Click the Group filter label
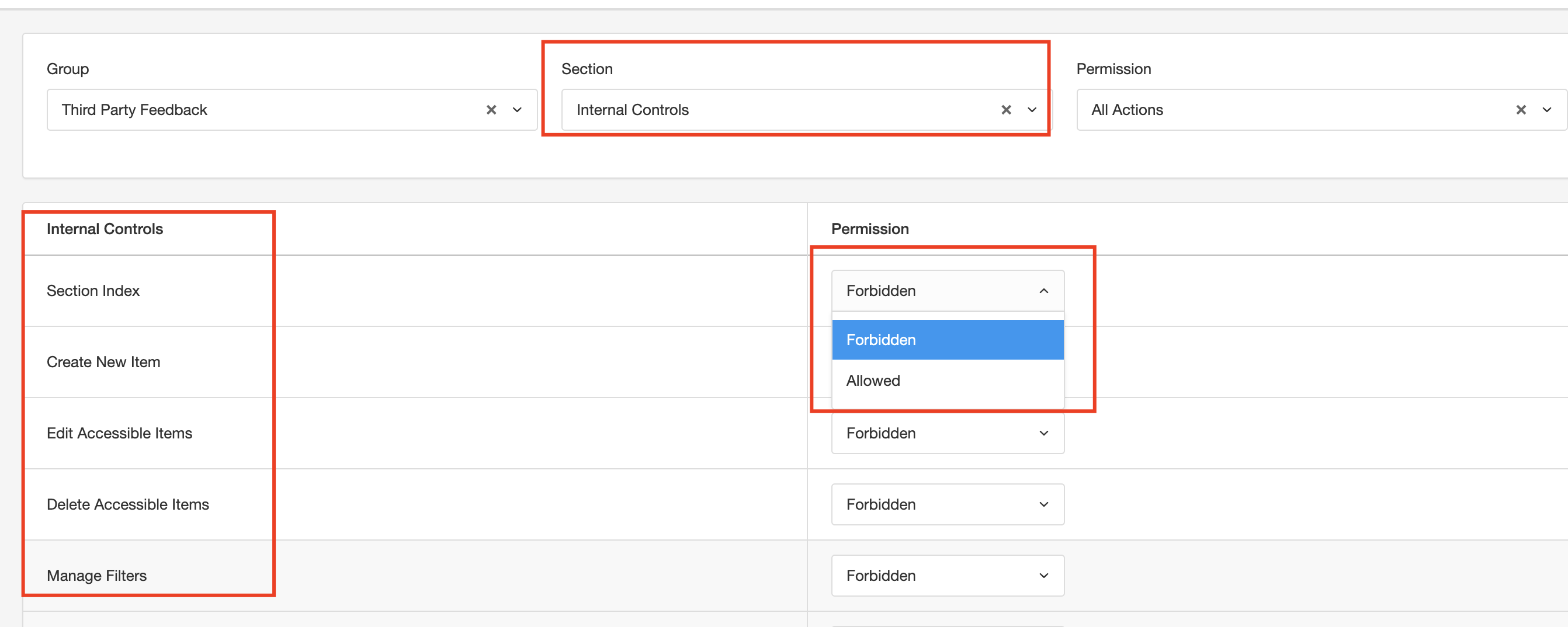 coord(68,69)
